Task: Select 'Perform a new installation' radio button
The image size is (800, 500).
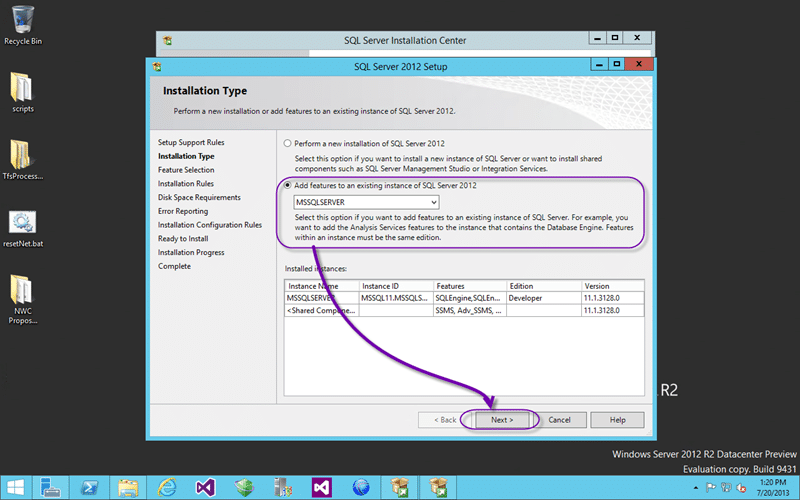Action: coord(288,143)
